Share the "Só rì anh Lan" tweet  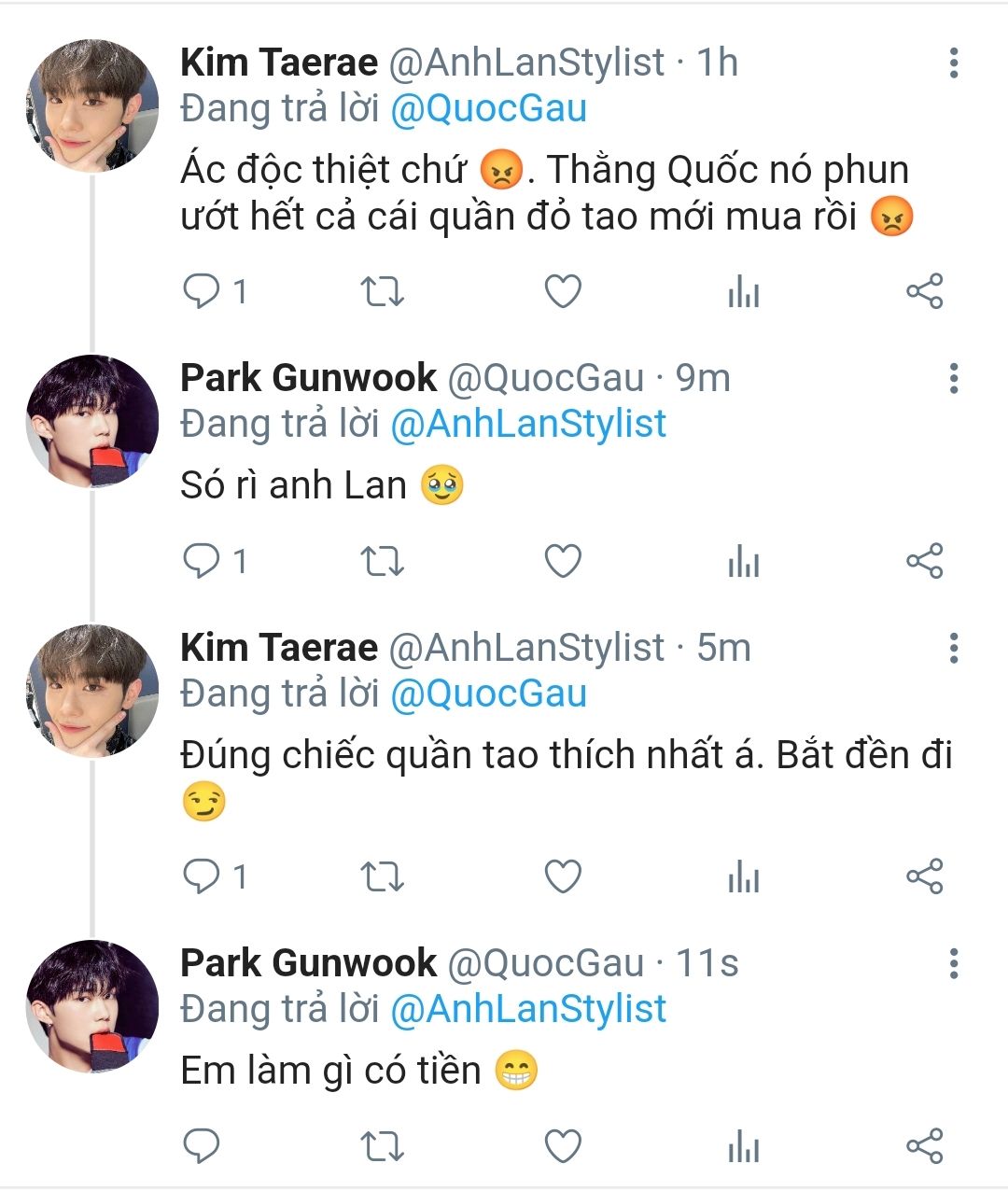click(925, 561)
